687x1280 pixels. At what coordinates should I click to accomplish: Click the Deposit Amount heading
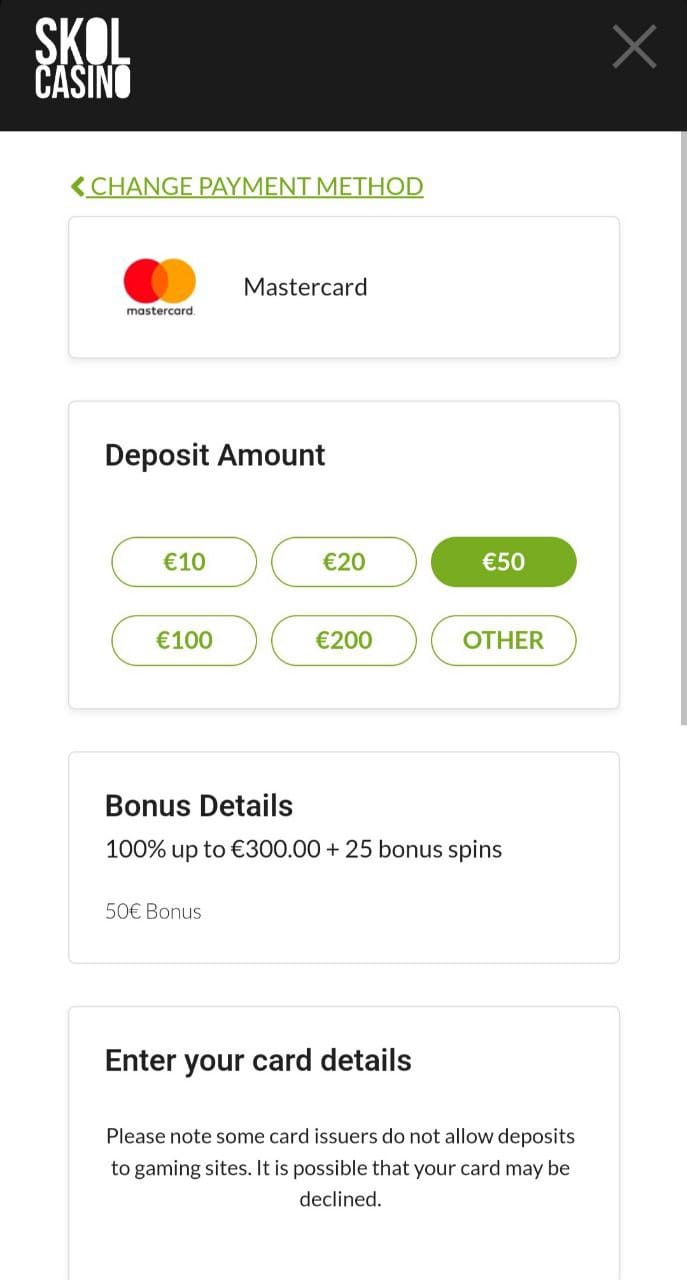pyautogui.click(x=215, y=455)
